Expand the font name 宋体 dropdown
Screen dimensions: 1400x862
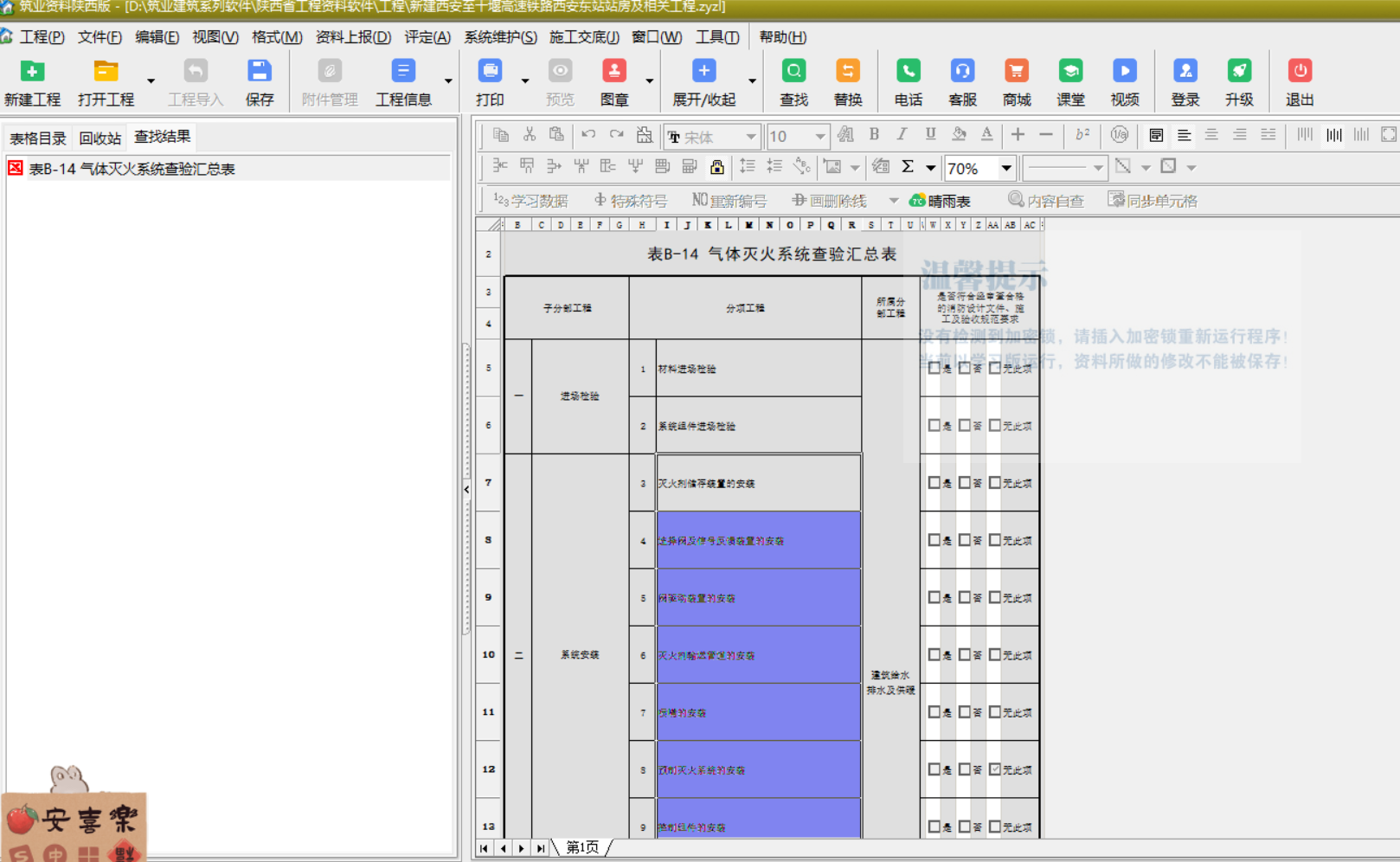point(750,137)
